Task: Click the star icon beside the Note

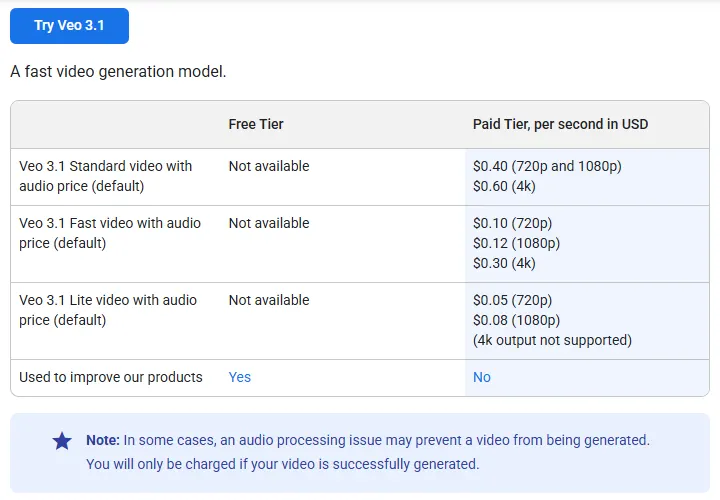Action: 62,441
